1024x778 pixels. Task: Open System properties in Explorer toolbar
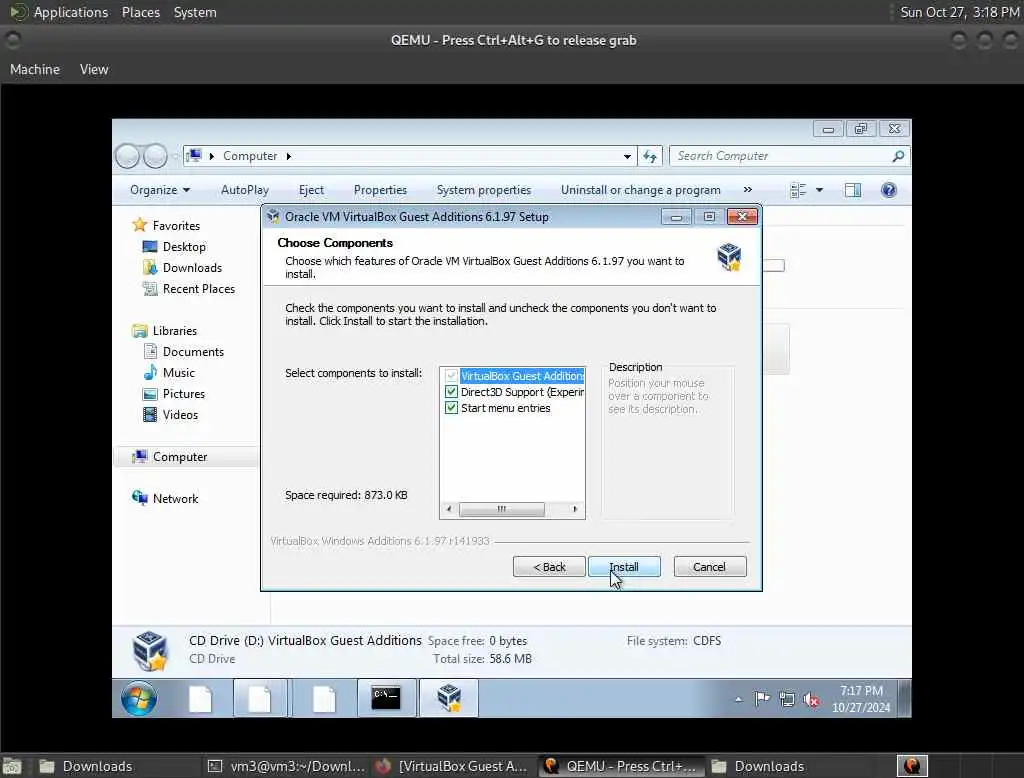click(x=484, y=190)
